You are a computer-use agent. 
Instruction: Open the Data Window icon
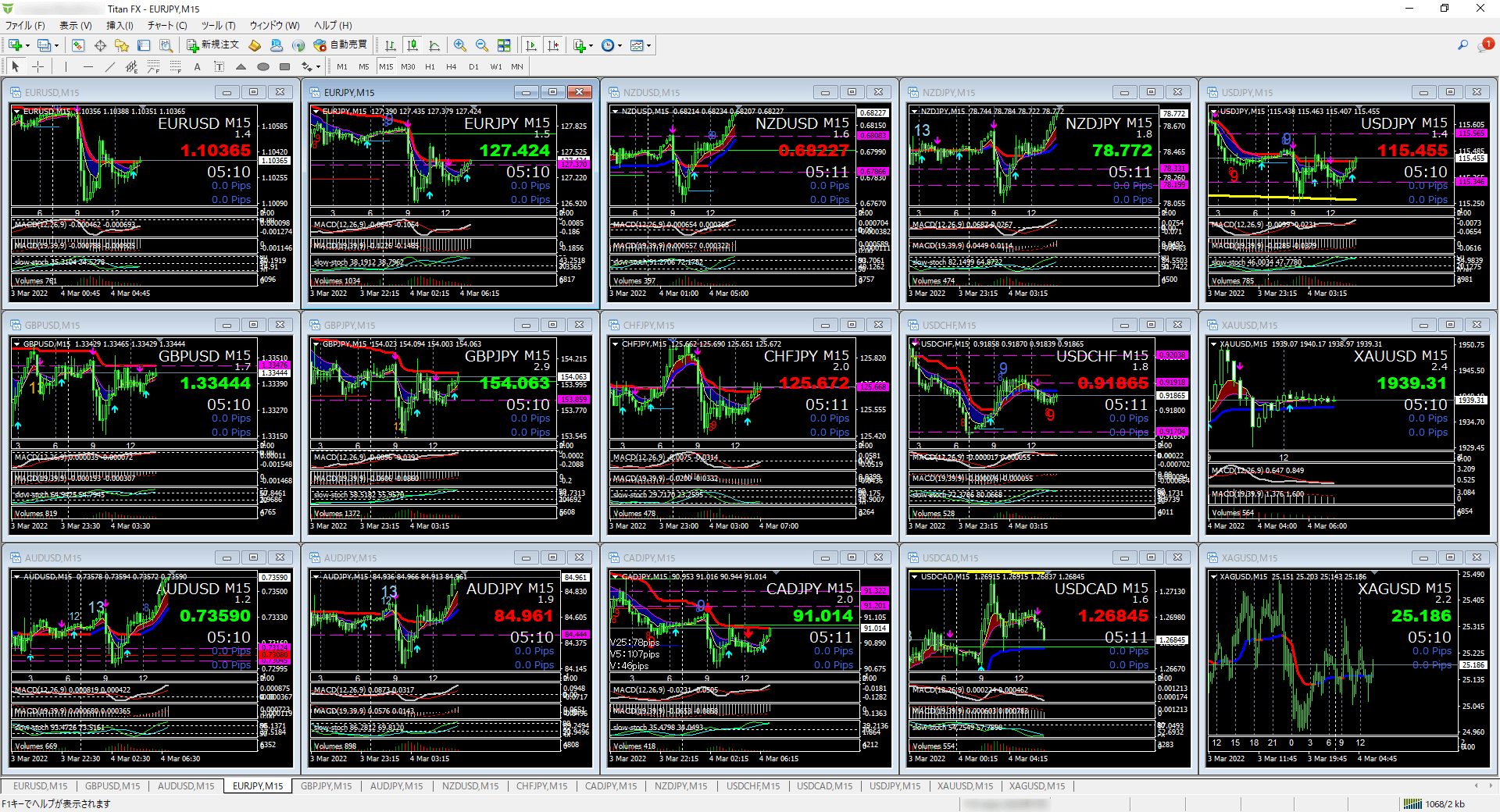pyautogui.click(x=101, y=46)
